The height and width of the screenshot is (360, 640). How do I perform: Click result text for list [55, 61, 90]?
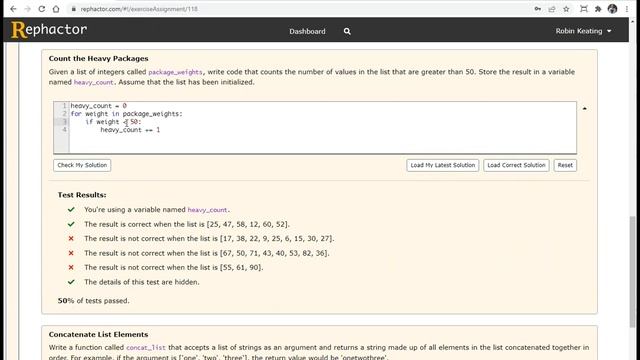(x=173, y=267)
